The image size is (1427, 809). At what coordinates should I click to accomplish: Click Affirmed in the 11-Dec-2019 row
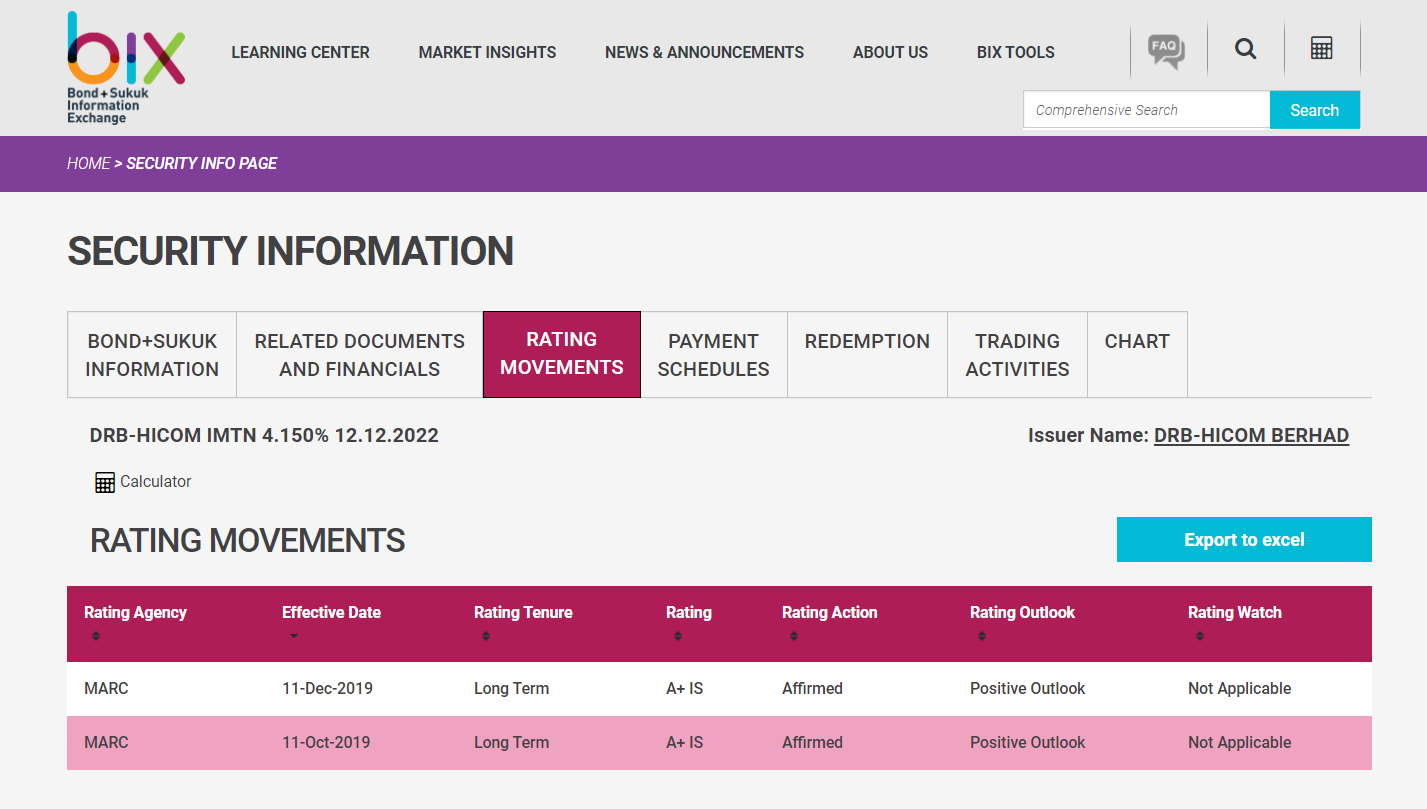click(x=812, y=689)
